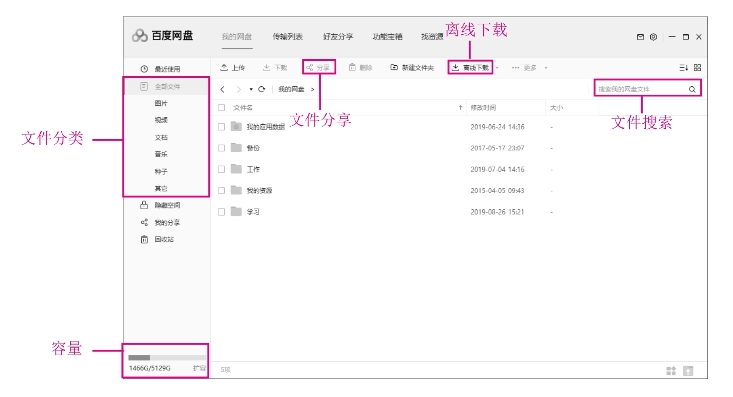
Task: Open navigation history dropdown triangle
Action: pos(251,89)
